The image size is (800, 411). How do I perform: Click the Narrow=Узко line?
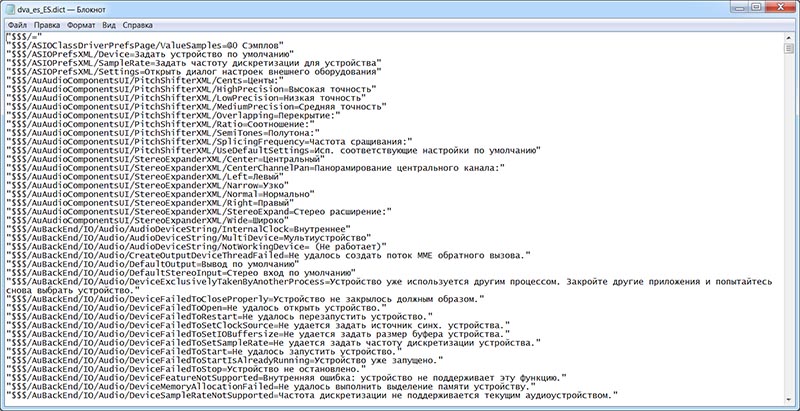point(147,187)
